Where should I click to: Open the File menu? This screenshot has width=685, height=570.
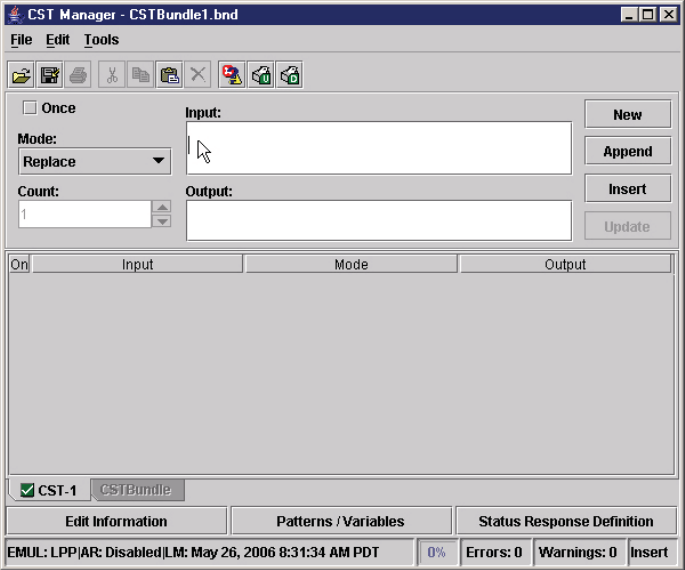[21, 40]
